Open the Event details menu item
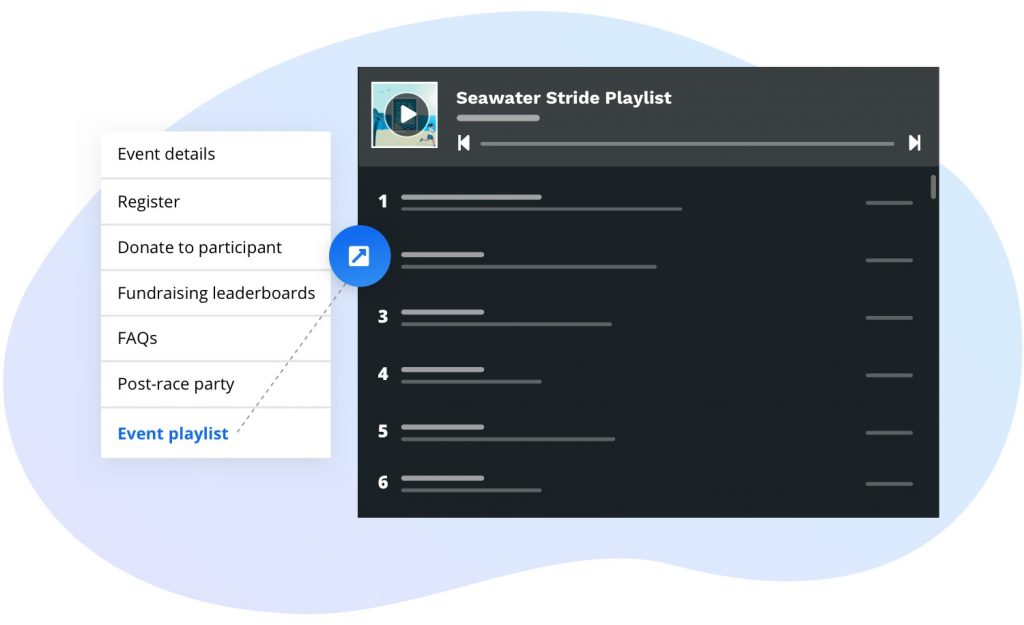1024x625 pixels. click(166, 154)
